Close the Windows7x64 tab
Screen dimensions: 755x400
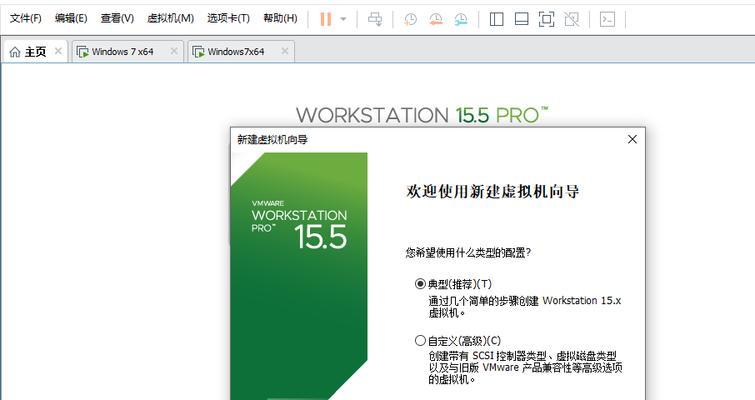pyautogui.click(x=285, y=51)
